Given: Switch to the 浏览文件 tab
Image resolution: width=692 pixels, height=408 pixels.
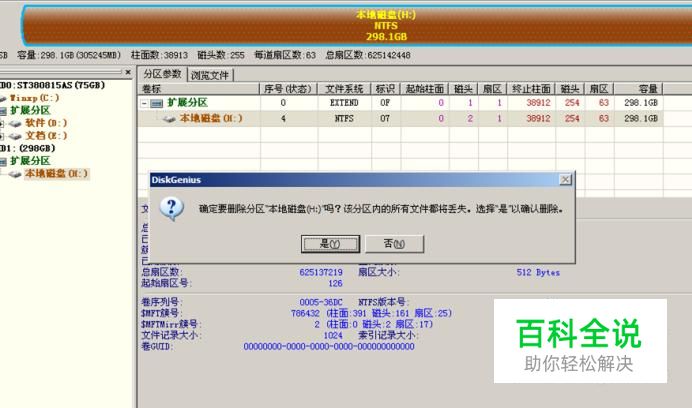Looking at the screenshot, I should tap(210, 76).
